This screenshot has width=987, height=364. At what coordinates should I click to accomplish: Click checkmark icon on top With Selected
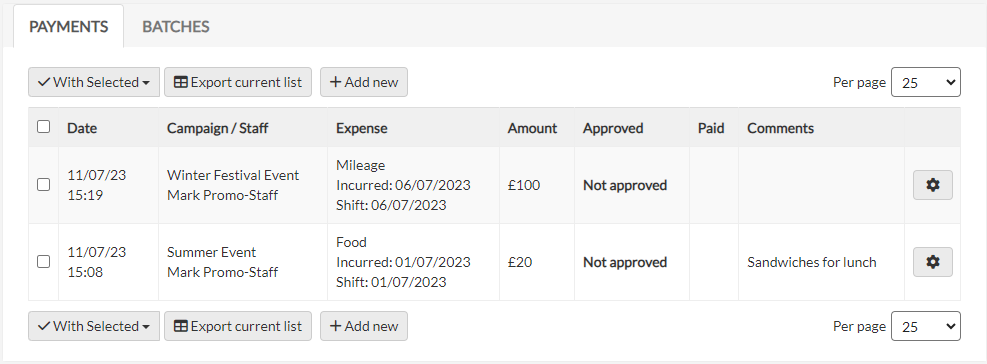44,82
